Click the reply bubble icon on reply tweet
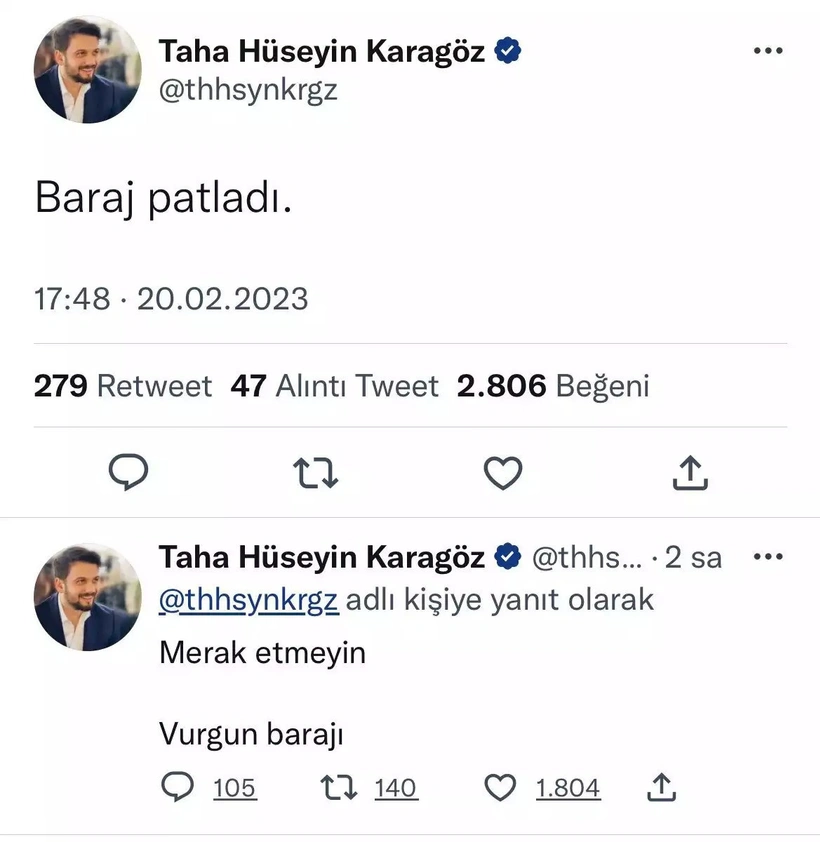820x842 pixels. point(177,788)
